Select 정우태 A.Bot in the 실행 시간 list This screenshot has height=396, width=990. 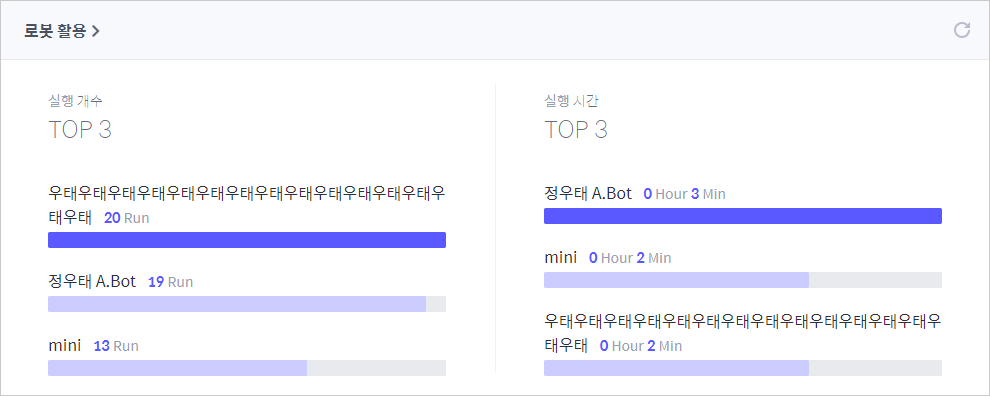pos(588,193)
